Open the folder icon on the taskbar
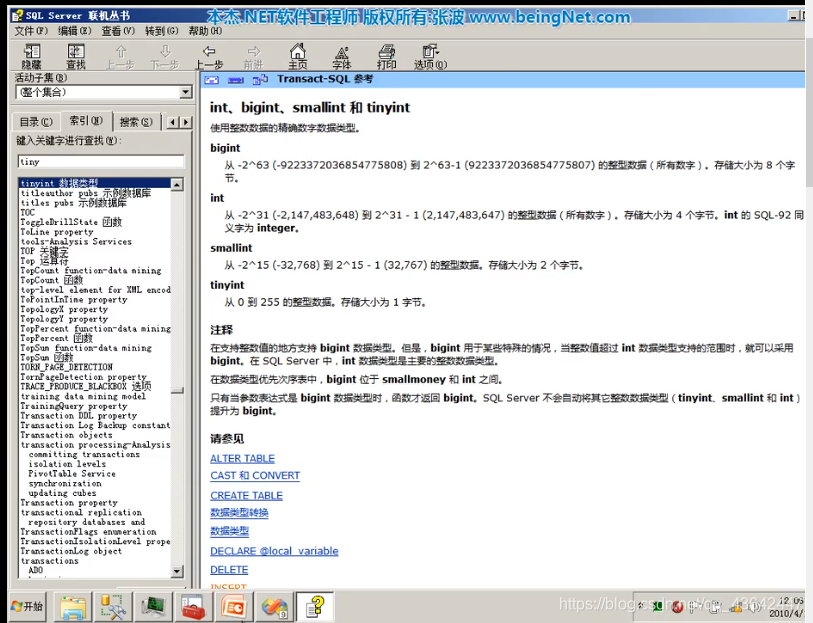The width and height of the screenshot is (813, 623). (x=73, y=606)
